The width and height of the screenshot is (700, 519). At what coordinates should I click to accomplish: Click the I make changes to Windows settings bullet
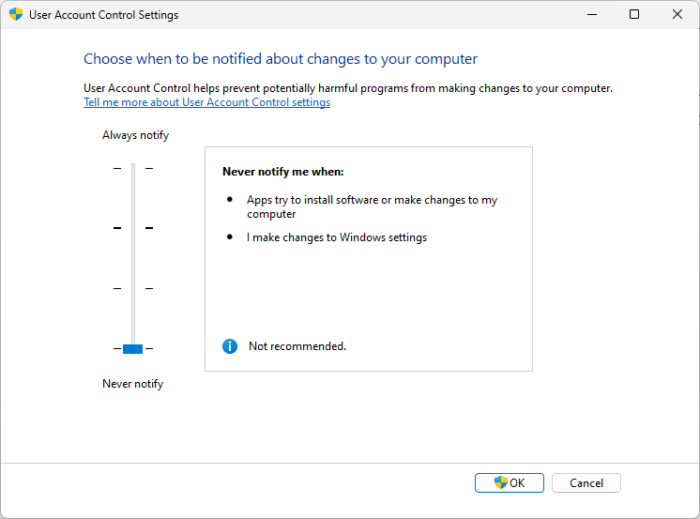[337, 238]
